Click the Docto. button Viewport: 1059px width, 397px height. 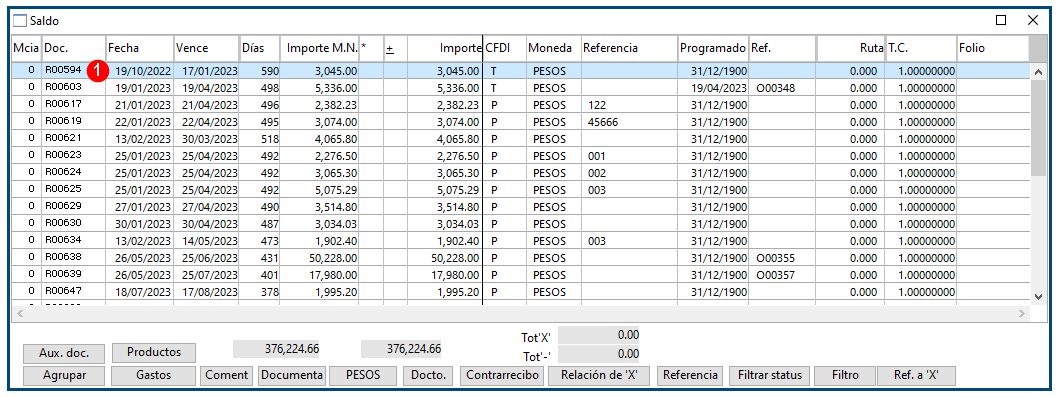(428, 375)
